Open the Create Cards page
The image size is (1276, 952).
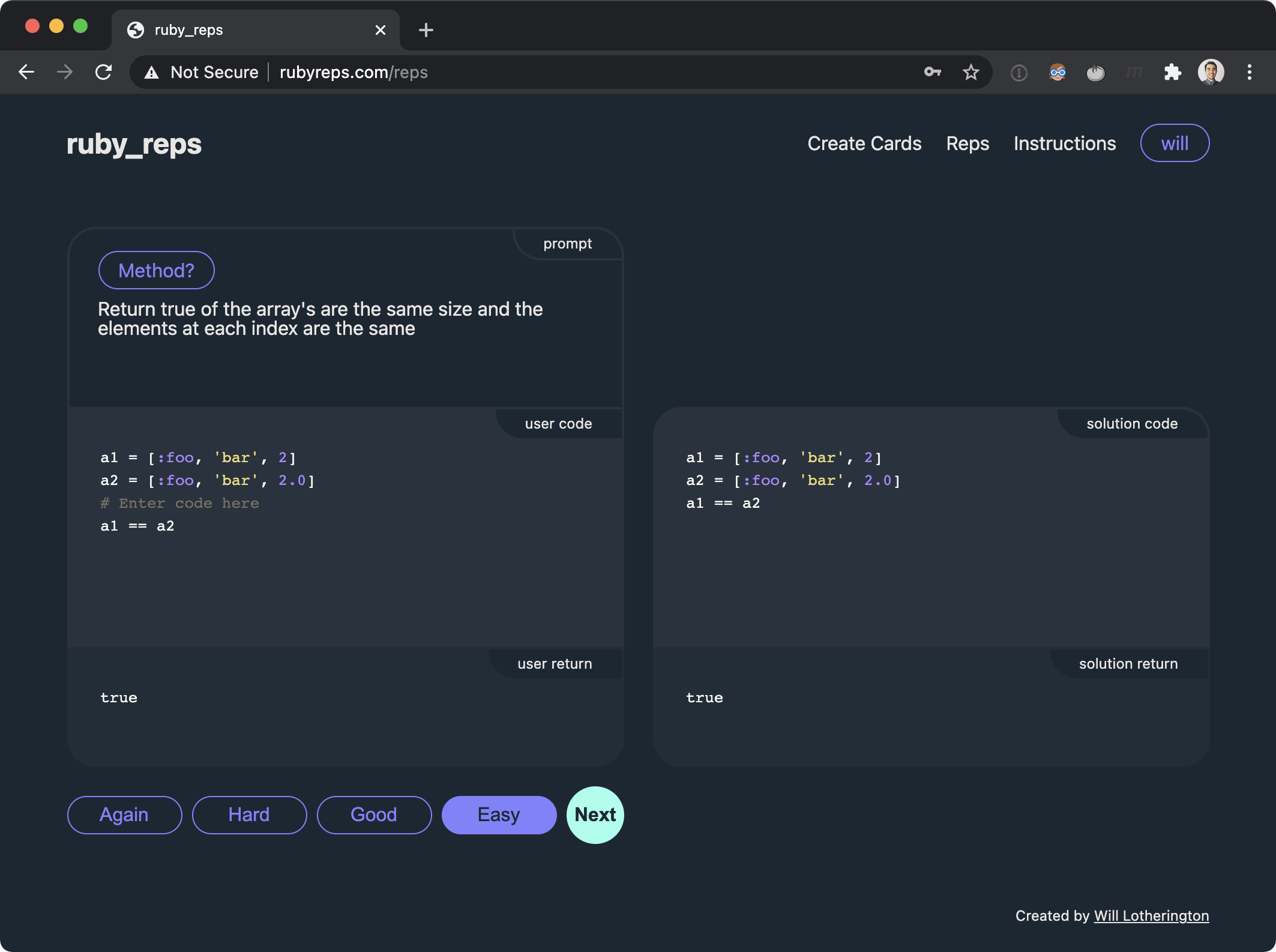point(864,143)
